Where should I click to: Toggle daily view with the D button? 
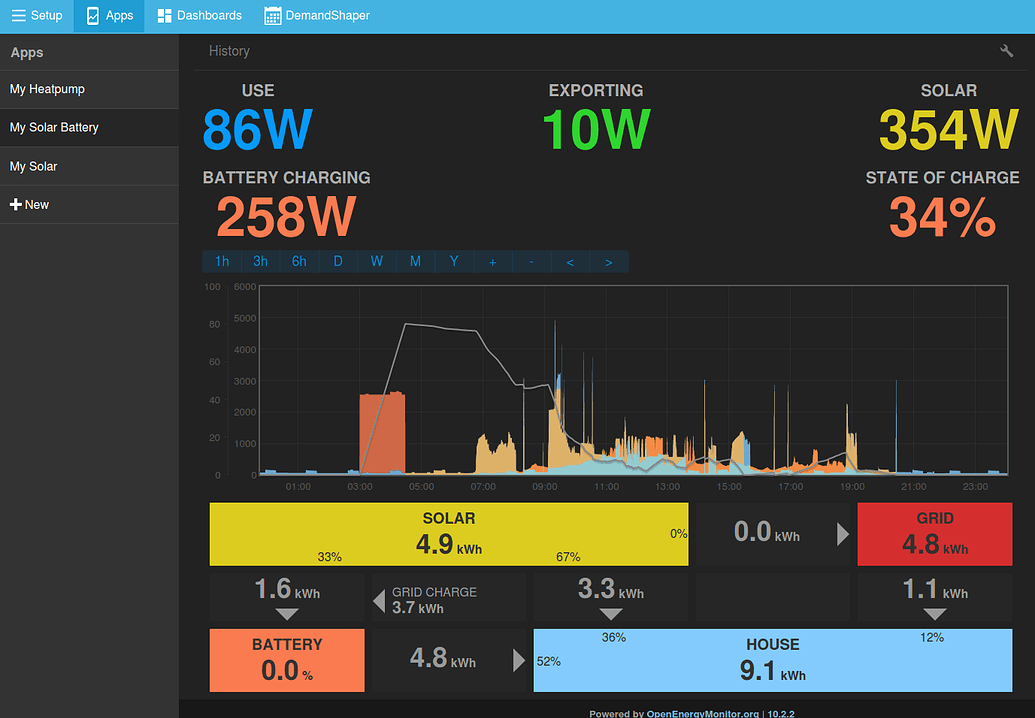coord(338,260)
